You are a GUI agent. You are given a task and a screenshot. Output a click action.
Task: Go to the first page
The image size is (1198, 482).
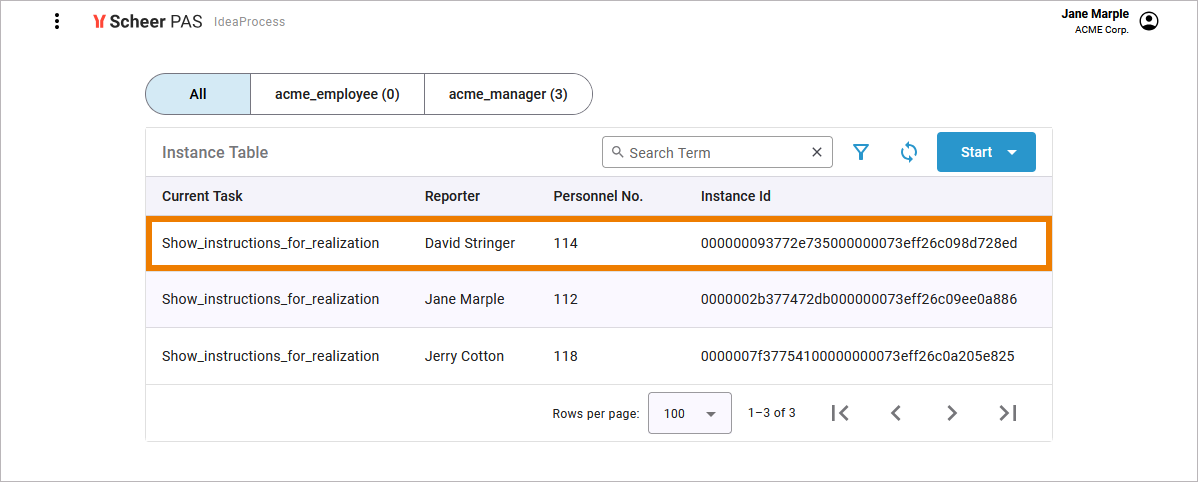point(840,413)
